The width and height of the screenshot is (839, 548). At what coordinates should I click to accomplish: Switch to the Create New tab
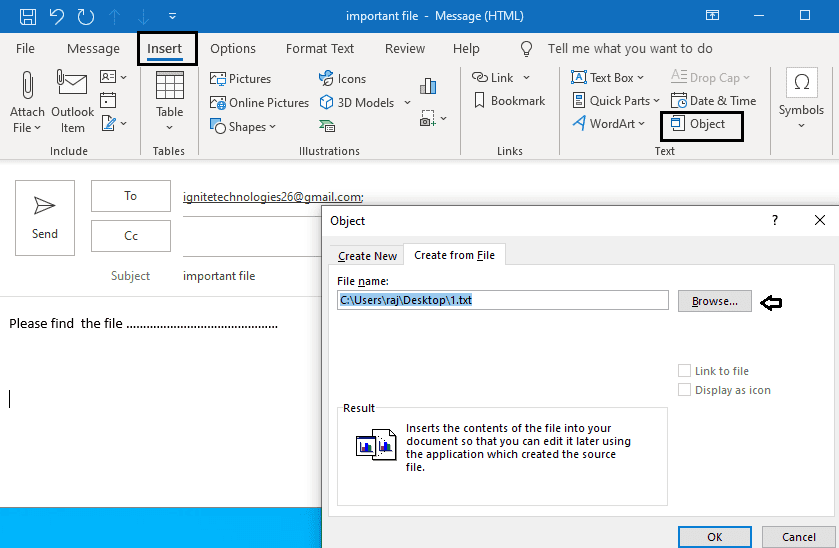coord(367,256)
